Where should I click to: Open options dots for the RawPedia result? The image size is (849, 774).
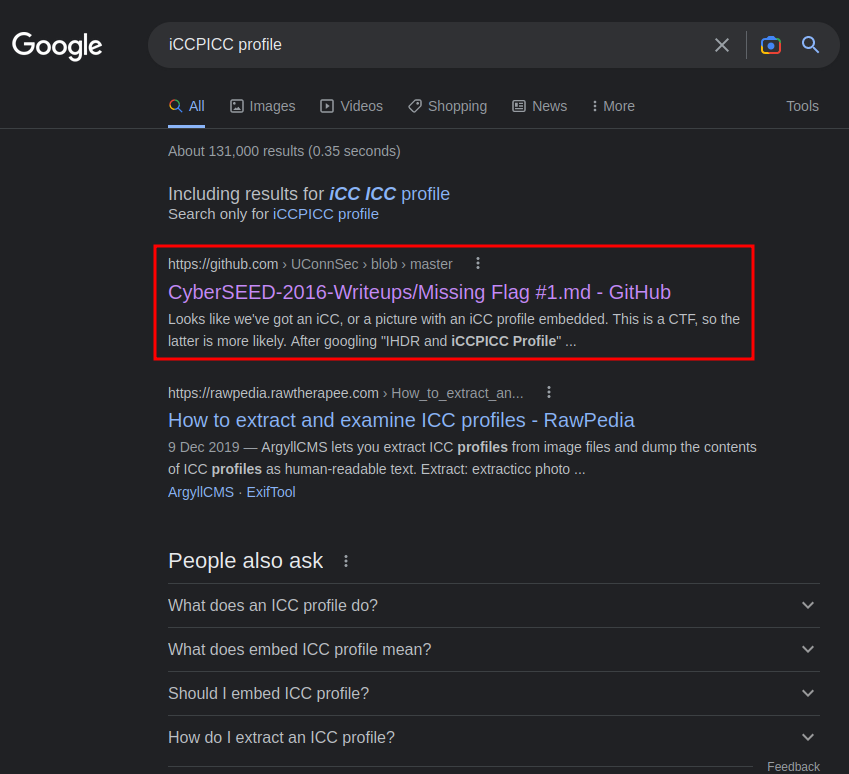[x=548, y=392]
